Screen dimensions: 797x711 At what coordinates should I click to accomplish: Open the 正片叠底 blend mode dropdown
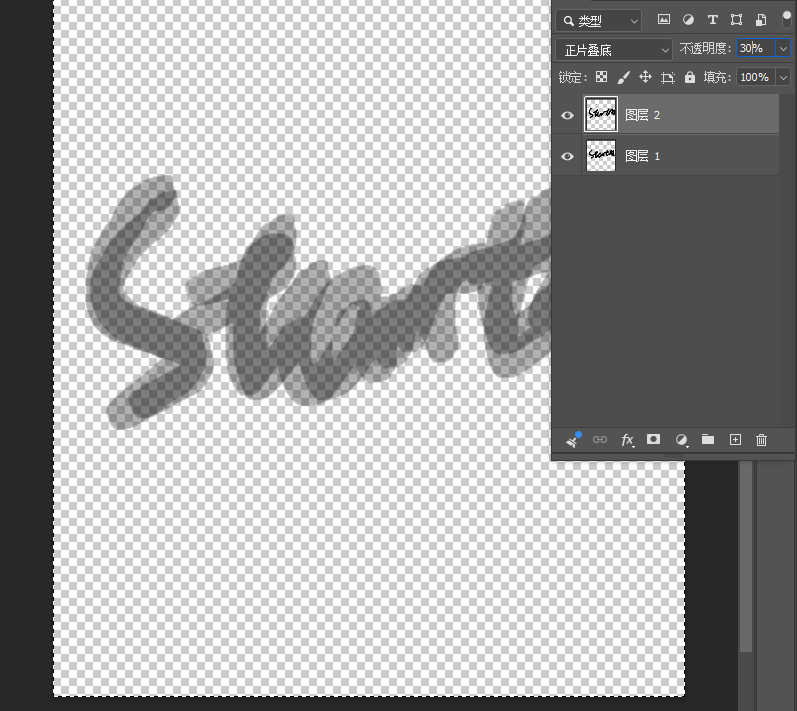pos(614,50)
